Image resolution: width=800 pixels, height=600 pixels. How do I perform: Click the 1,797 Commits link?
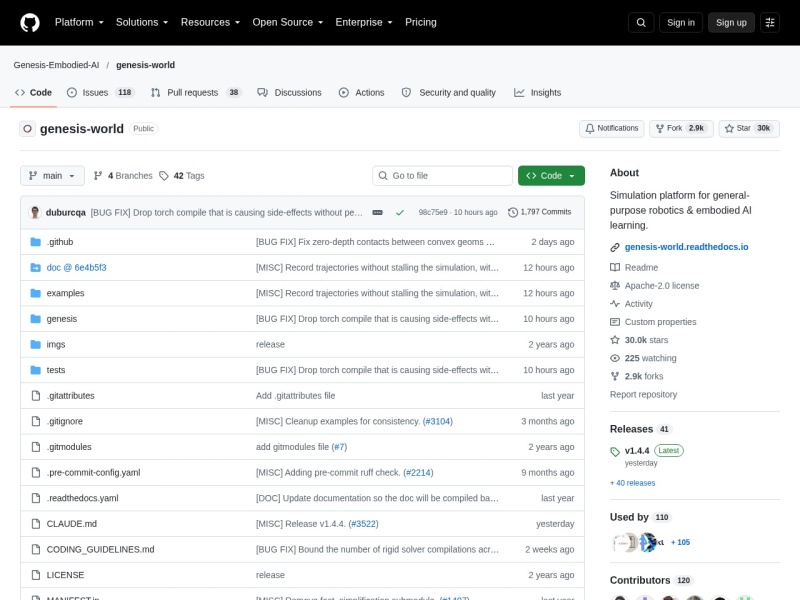(540, 212)
